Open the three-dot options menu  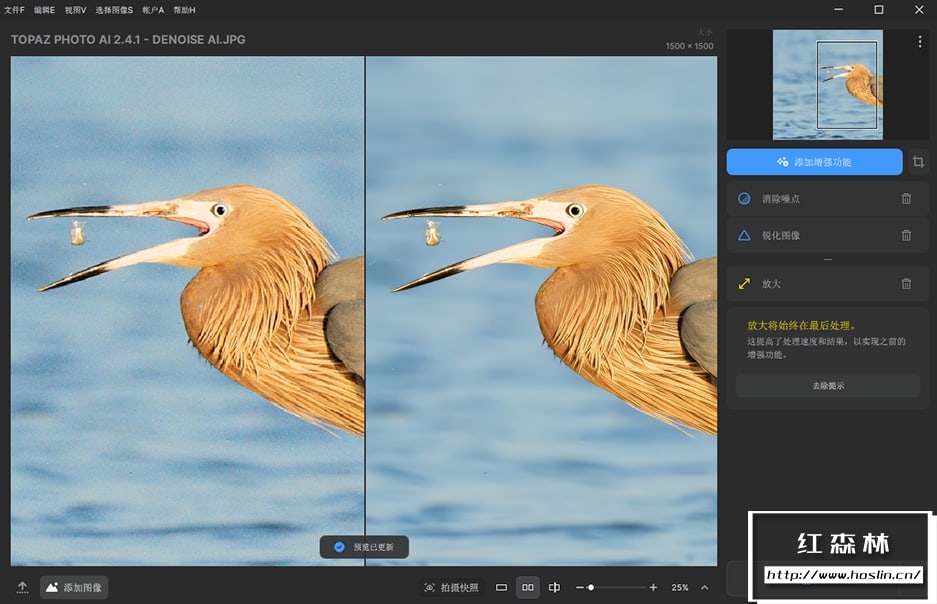click(920, 42)
